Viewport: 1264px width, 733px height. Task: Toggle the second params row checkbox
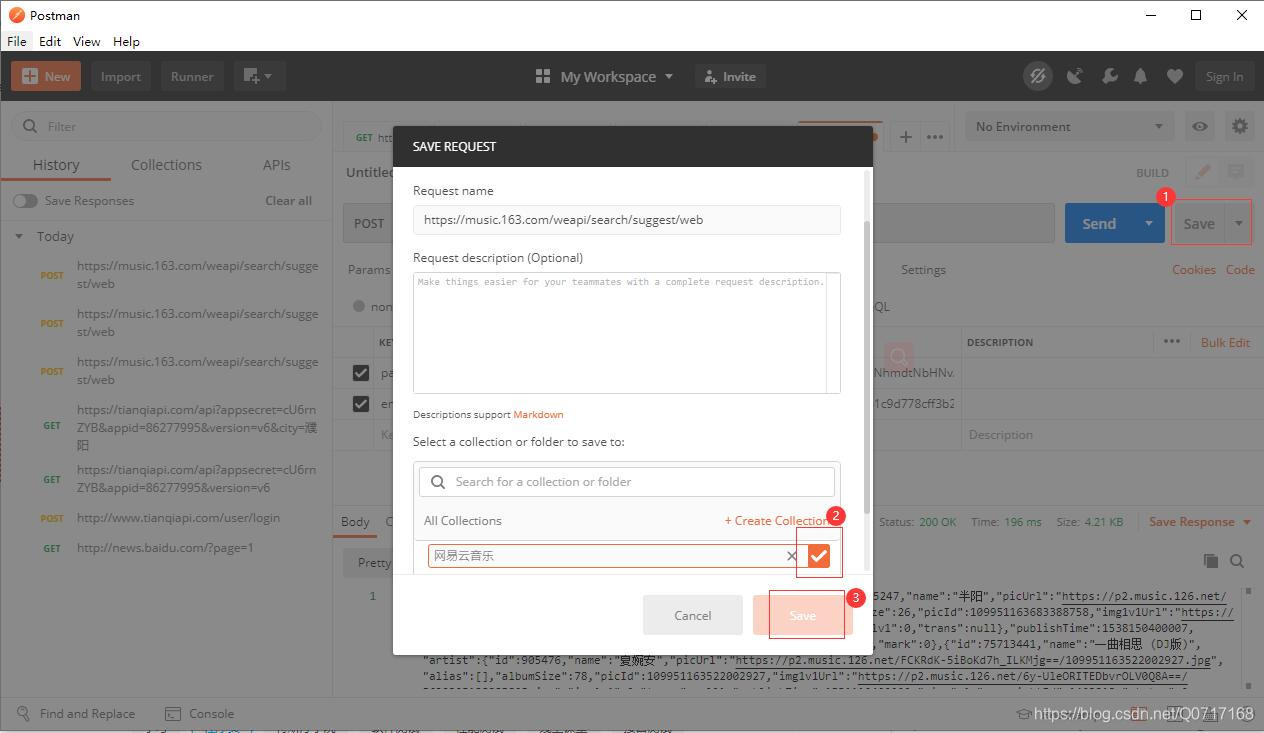pos(360,404)
